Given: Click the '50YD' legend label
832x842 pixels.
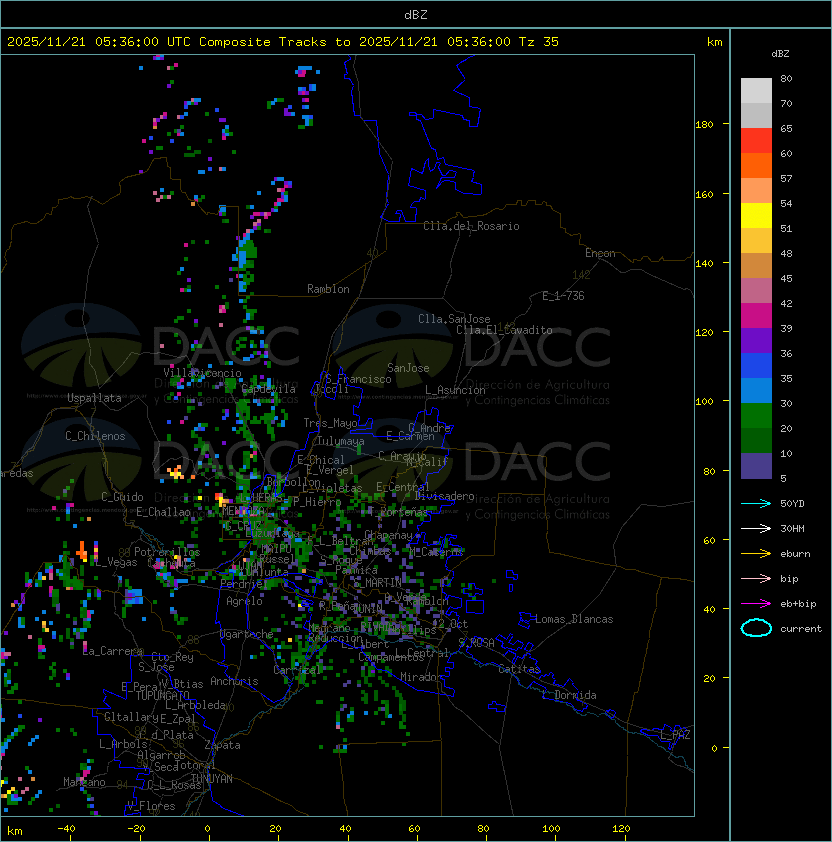Looking at the screenshot, I should coord(792,504).
